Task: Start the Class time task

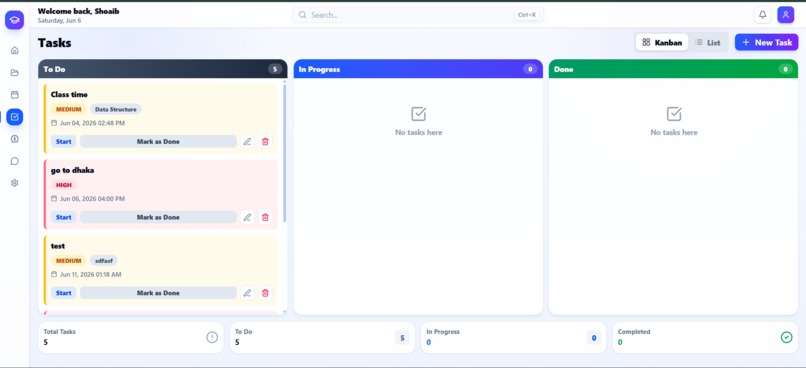Action: pyautogui.click(x=64, y=141)
